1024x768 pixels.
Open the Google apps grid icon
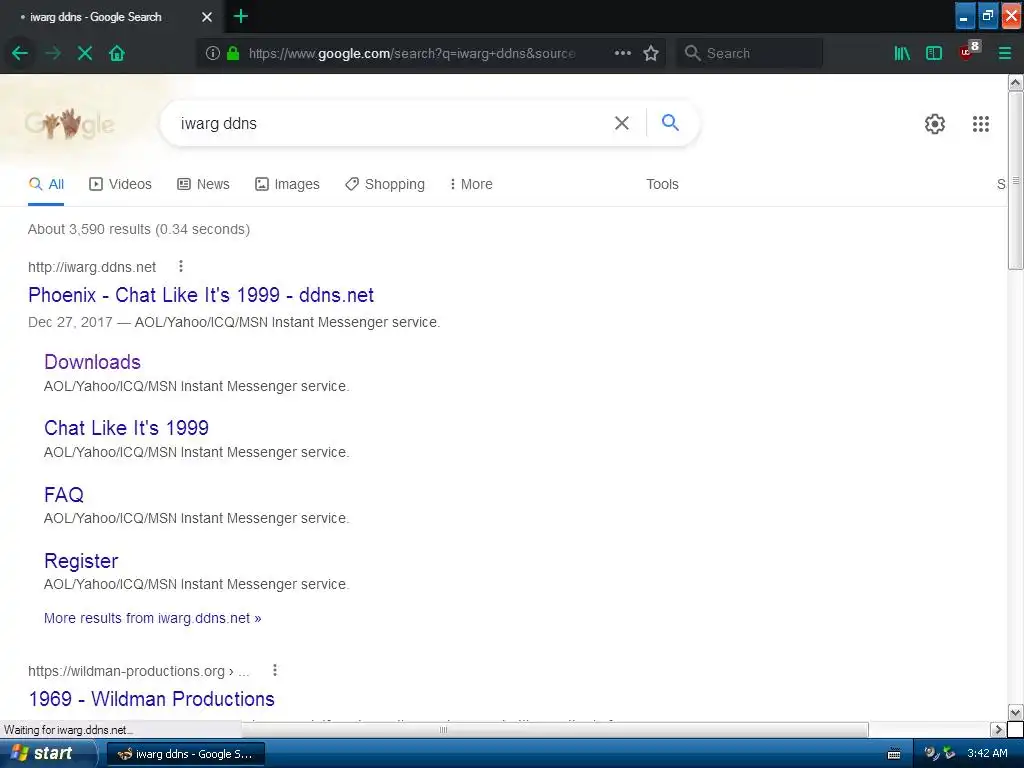pos(980,123)
